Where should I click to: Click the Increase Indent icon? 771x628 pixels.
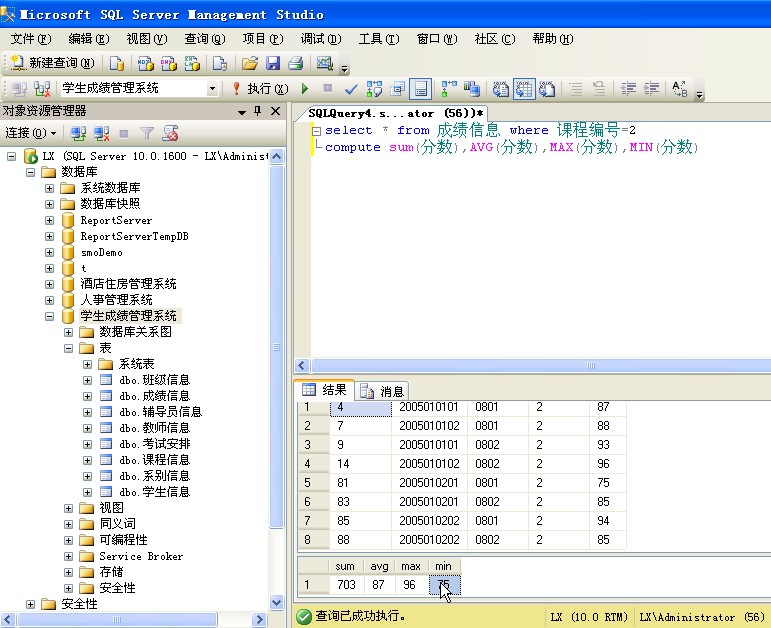click(652, 89)
